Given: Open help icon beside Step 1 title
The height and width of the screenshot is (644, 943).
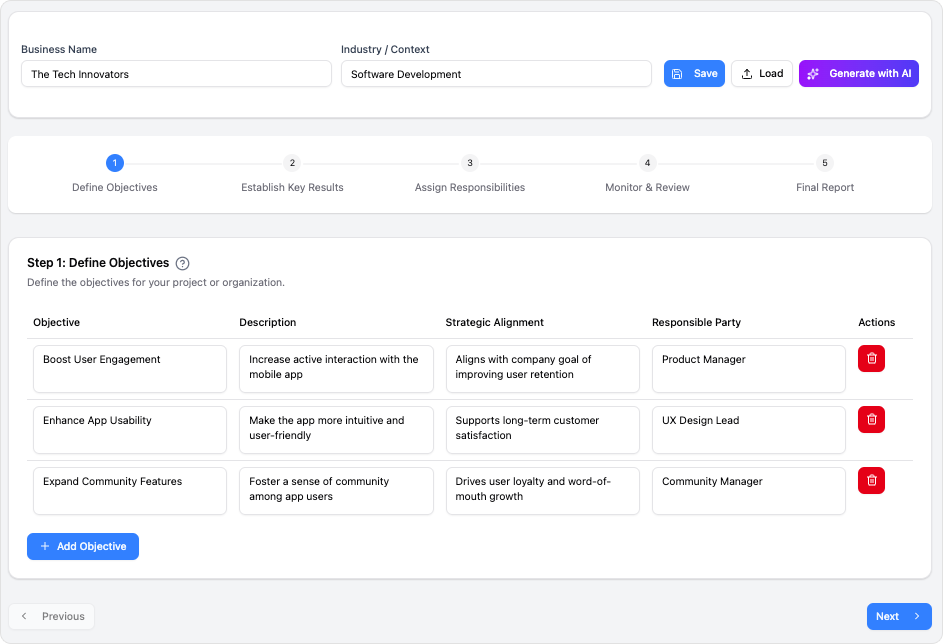Looking at the screenshot, I should coord(182,263).
